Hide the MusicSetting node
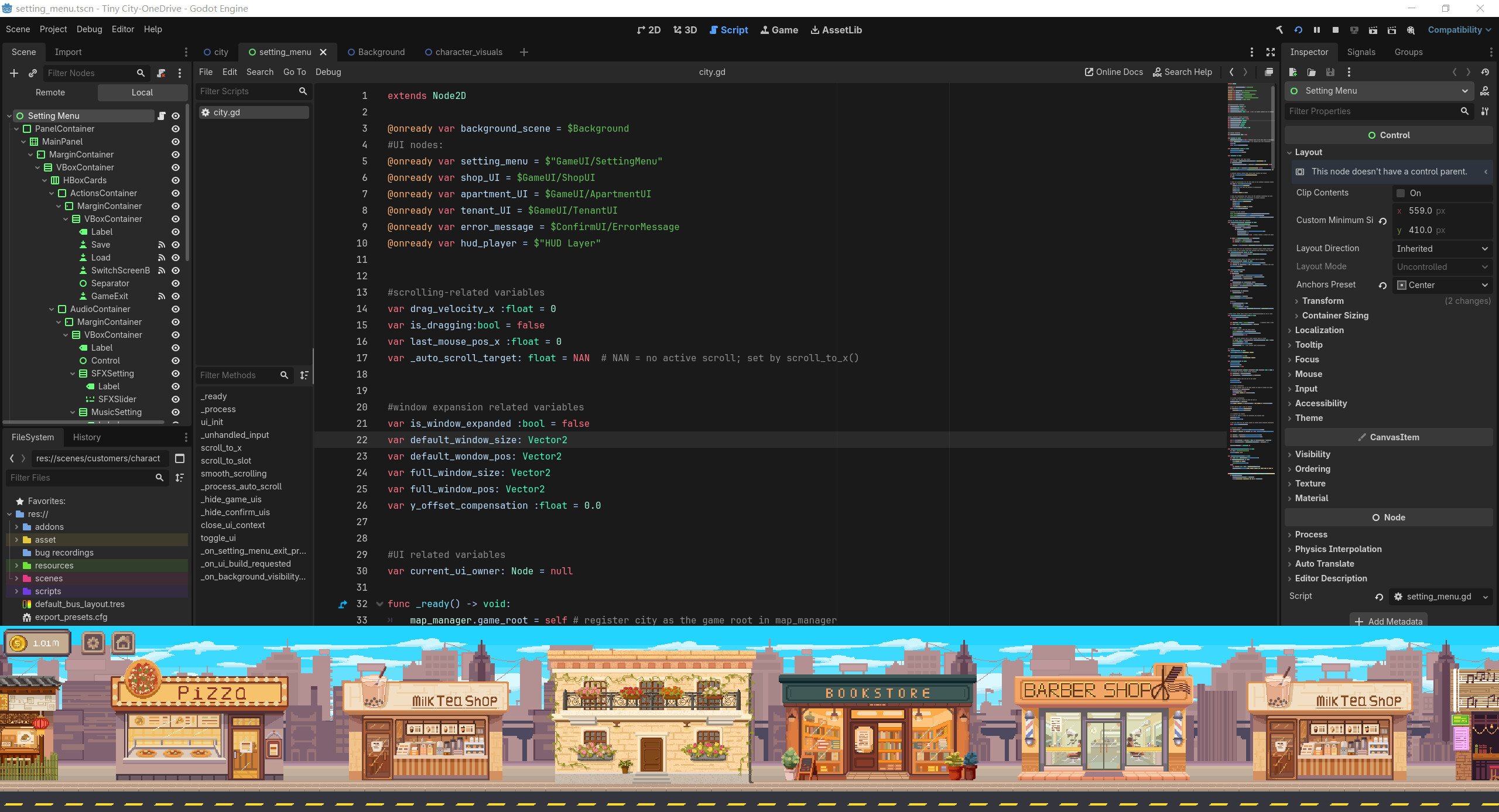Image resolution: width=1499 pixels, height=812 pixels. tap(175, 412)
